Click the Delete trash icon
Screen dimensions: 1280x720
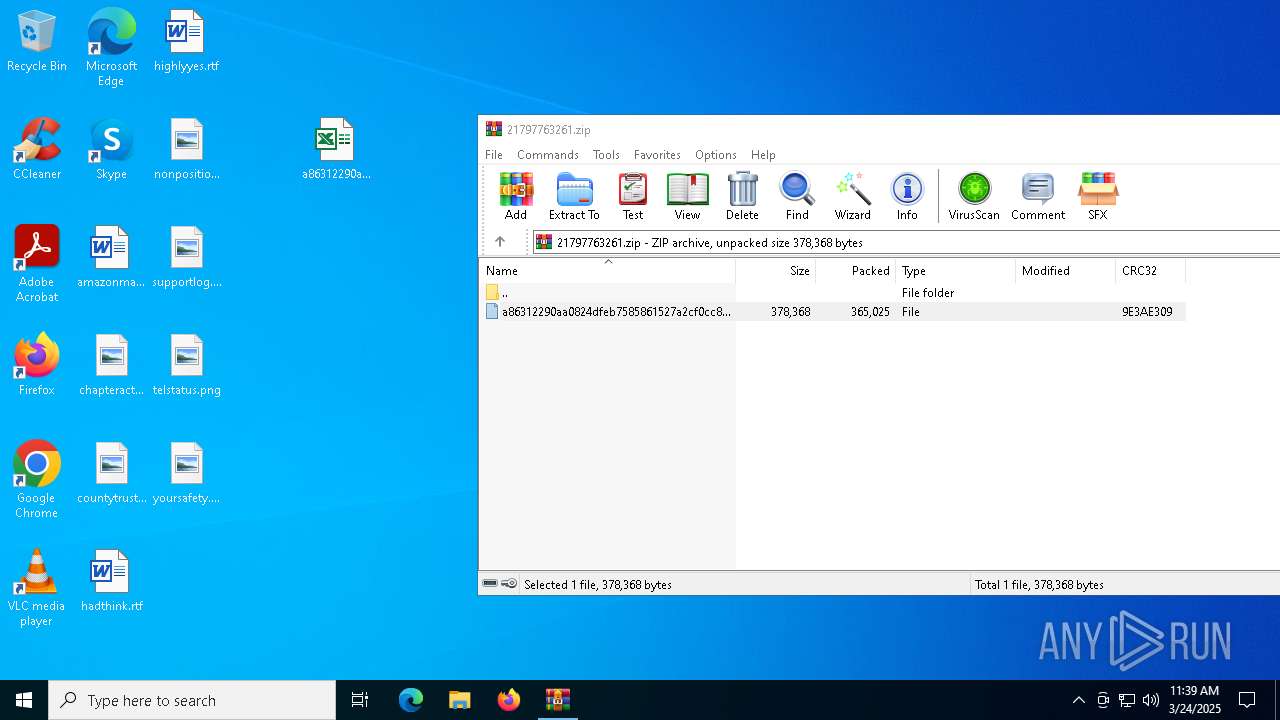click(742, 196)
